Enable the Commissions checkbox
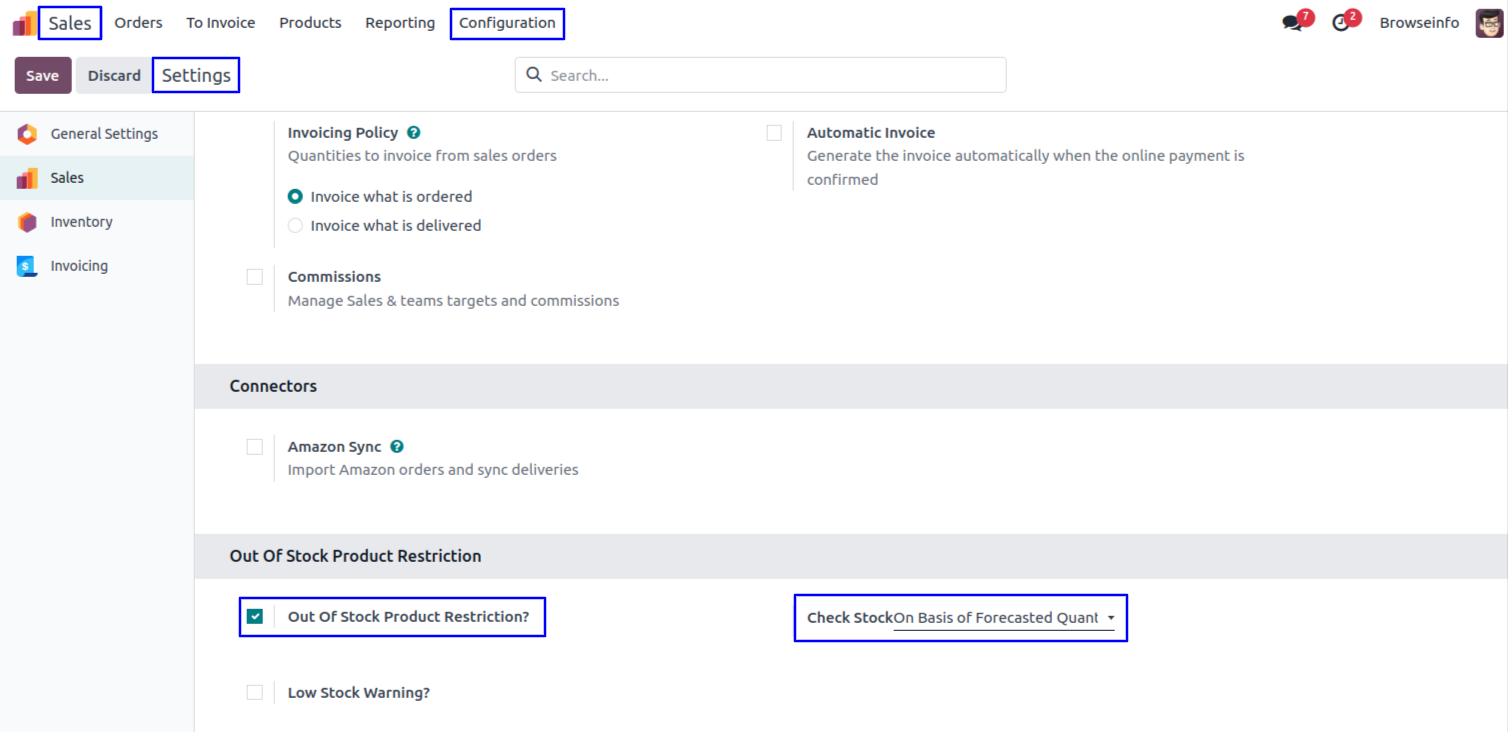 255,277
